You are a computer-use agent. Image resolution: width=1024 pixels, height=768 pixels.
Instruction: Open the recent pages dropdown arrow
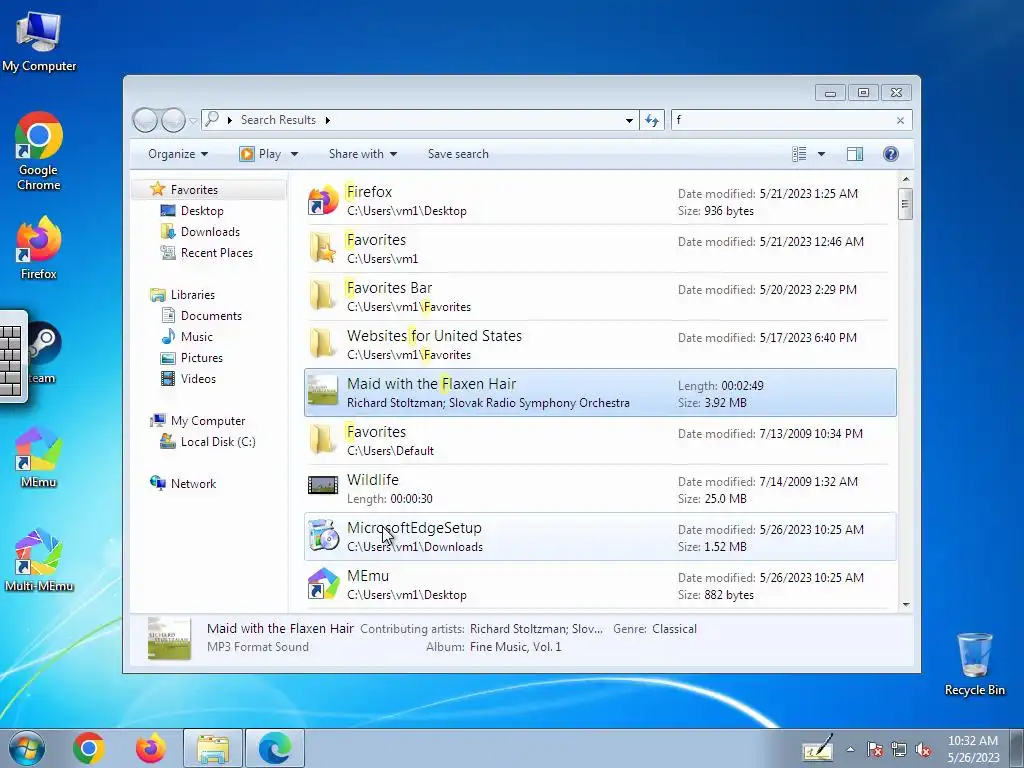tap(193, 121)
